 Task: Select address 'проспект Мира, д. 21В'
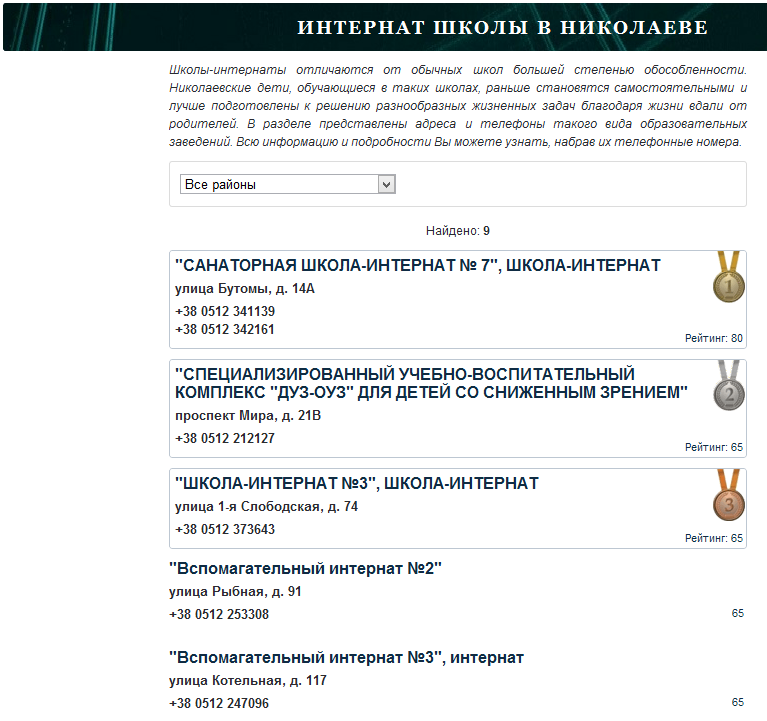248,416
